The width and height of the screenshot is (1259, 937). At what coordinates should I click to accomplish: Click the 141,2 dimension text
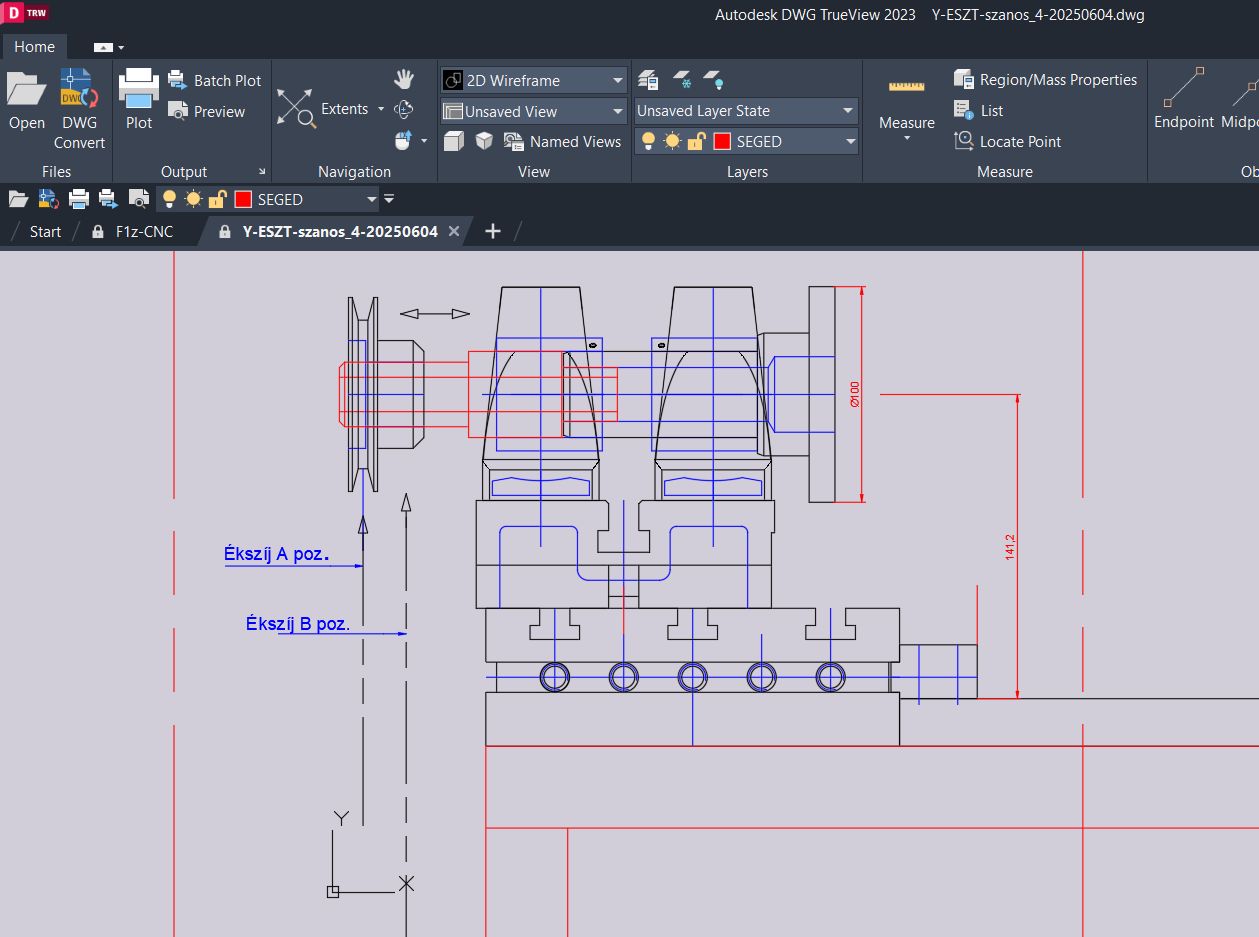coord(1009,546)
